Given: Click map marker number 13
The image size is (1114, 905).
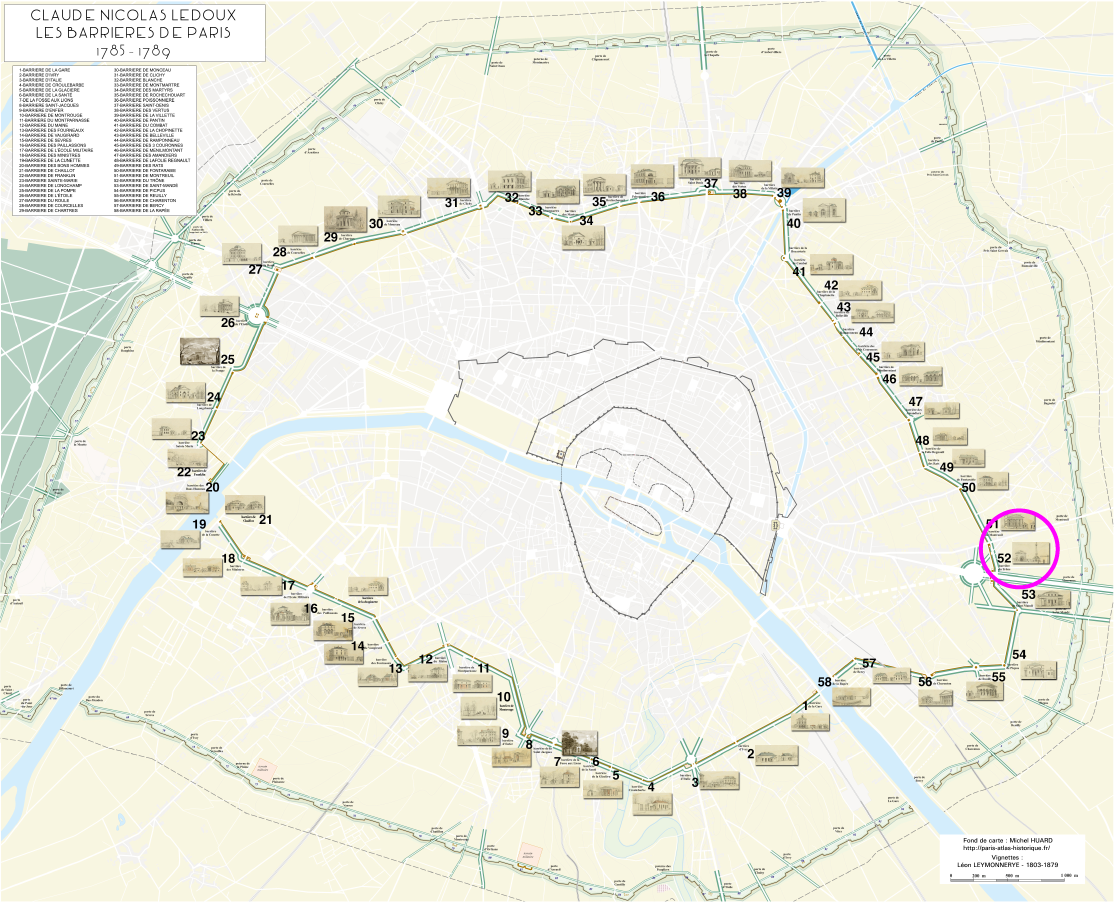Looking at the screenshot, I should (x=395, y=668).
